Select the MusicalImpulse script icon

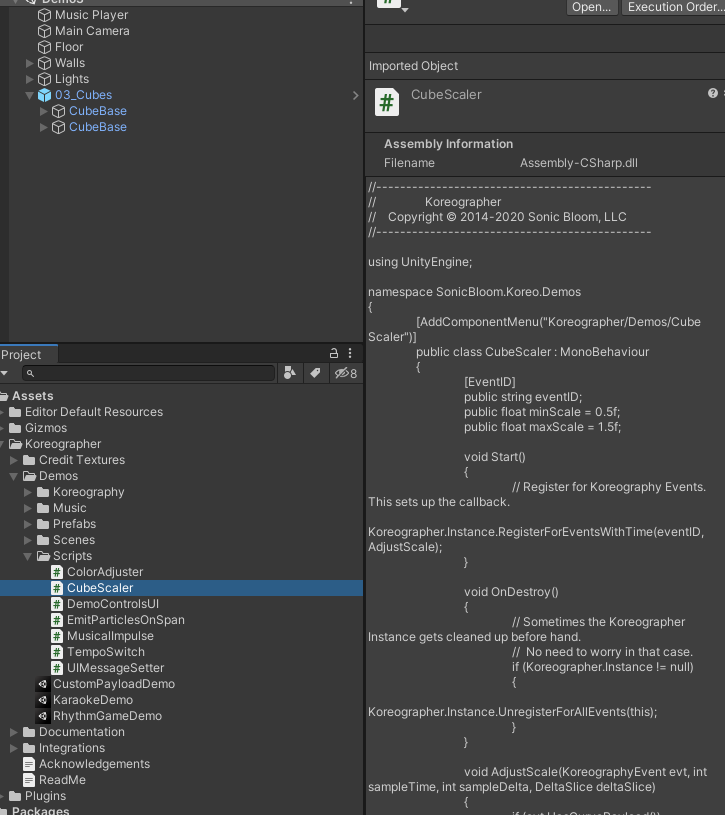tap(57, 636)
